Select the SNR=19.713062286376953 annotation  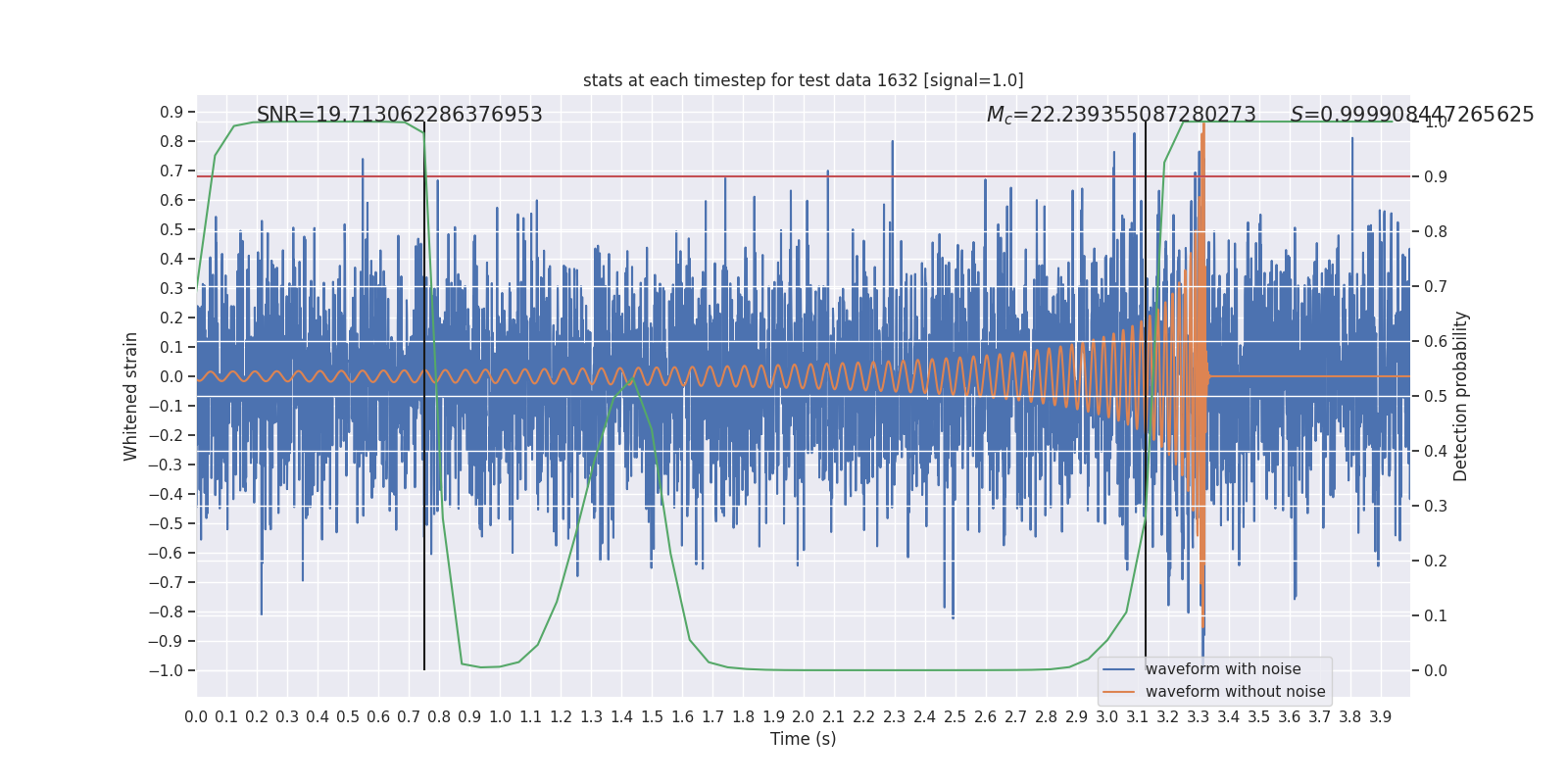(400, 115)
